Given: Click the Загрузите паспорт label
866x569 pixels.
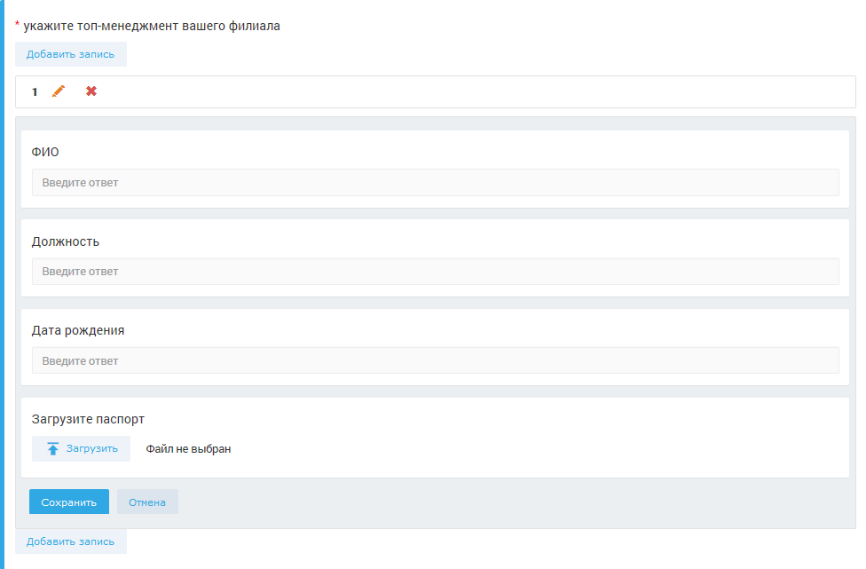Looking at the screenshot, I should 88,419.
